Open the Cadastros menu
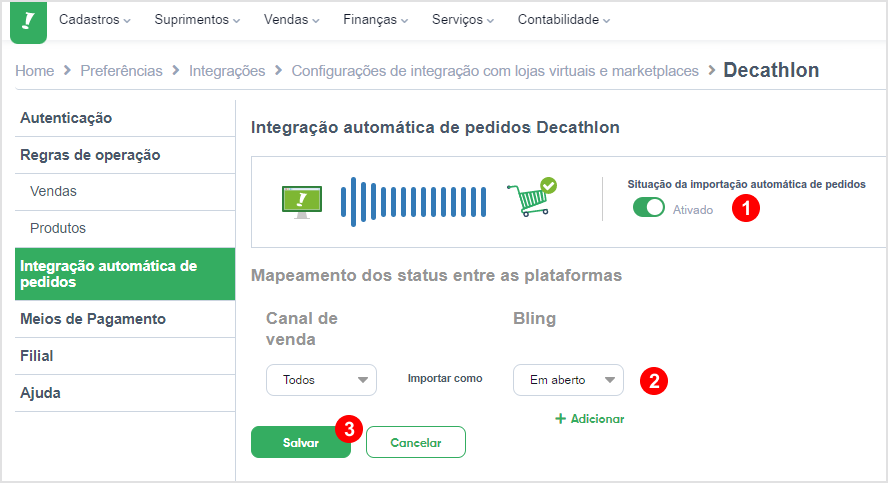This screenshot has height=483, width=888. coord(95,20)
